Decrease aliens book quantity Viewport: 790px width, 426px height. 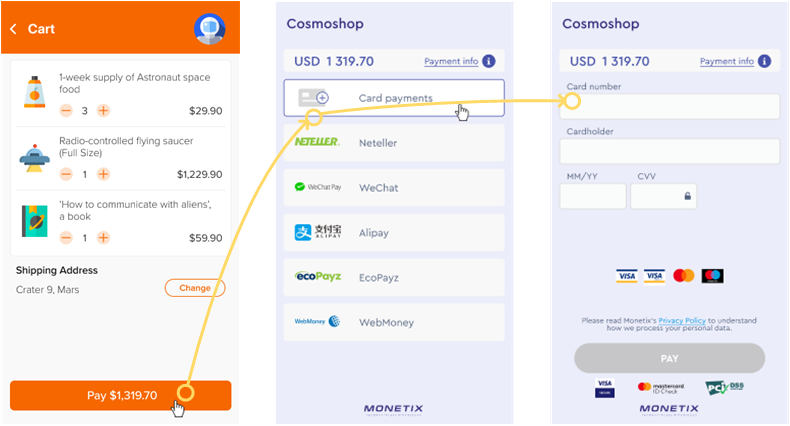point(66,238)
